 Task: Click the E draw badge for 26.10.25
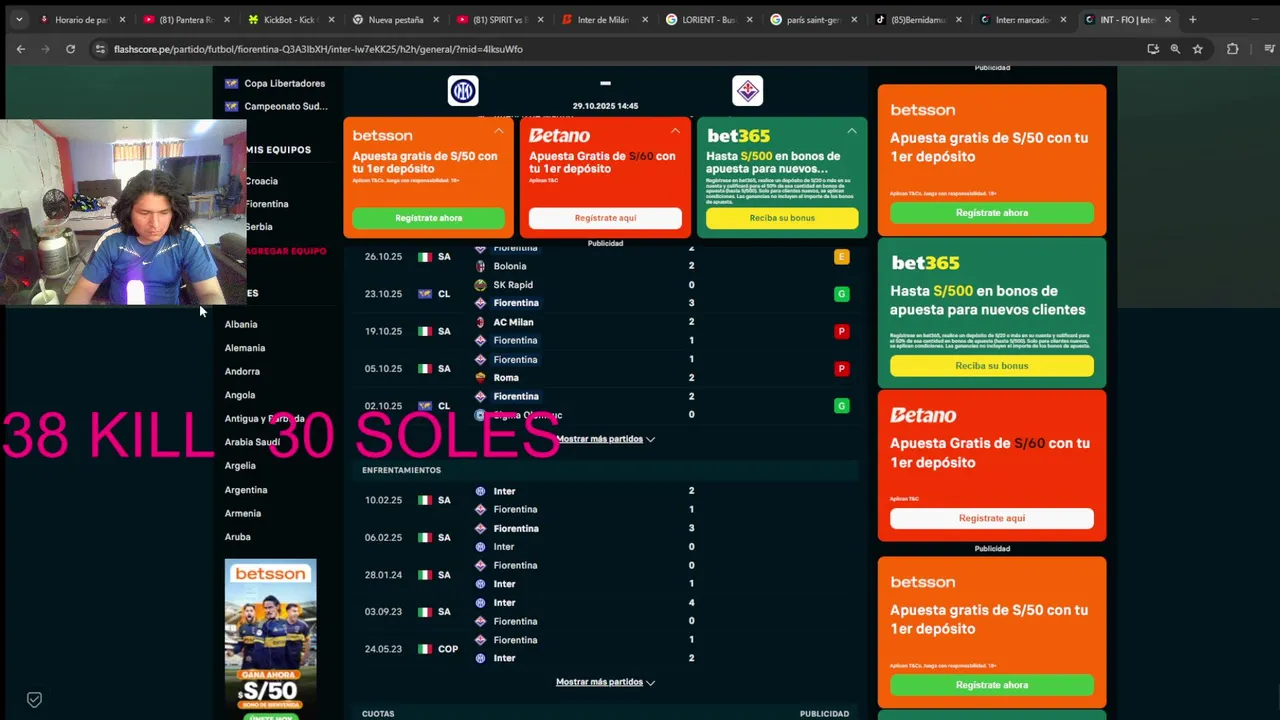pos(841,257)
